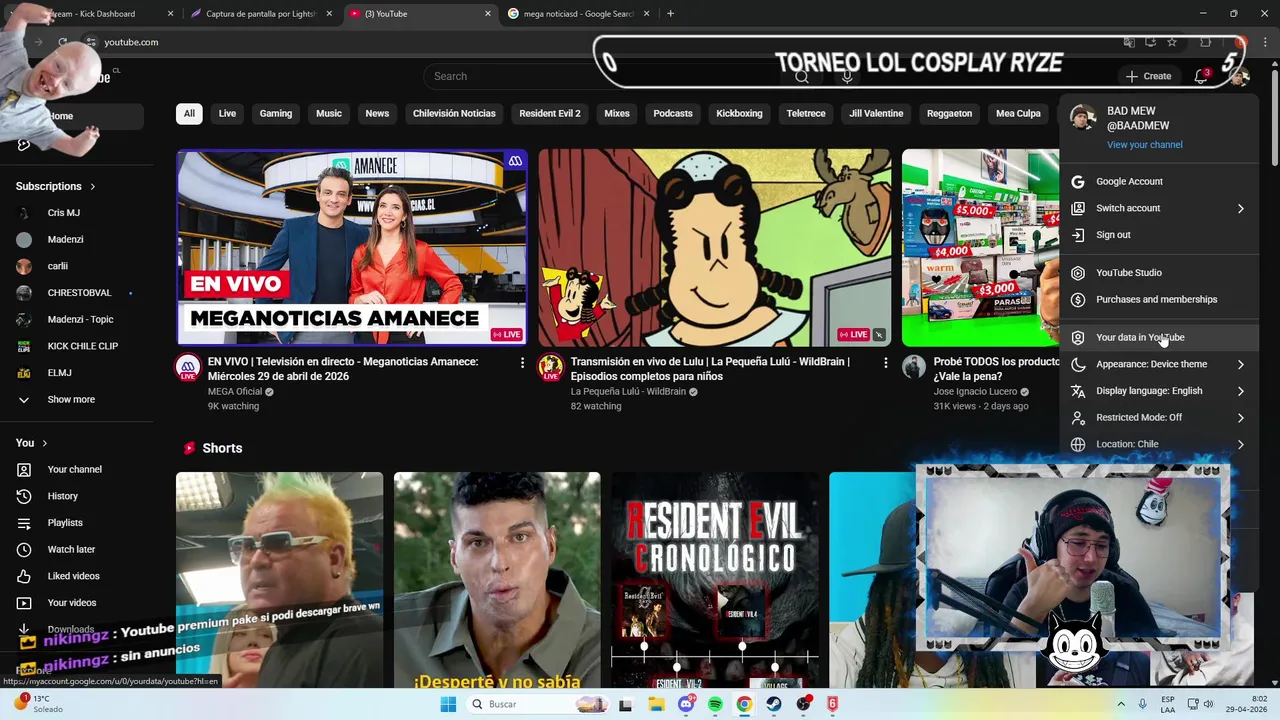
Task: Open Playlists sidebar icon
Action: 24,523
